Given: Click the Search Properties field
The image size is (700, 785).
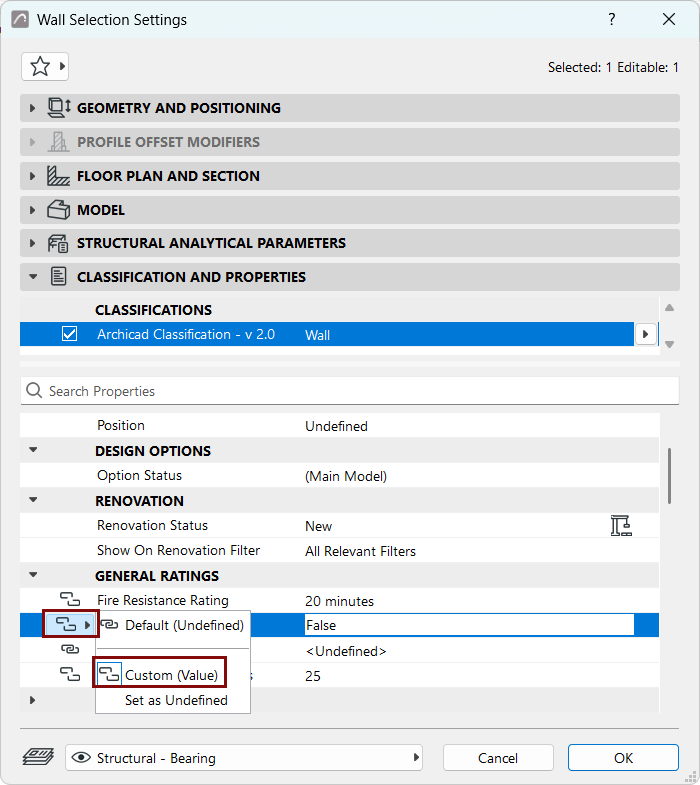Looking at the screenshot, I should 349,390.
